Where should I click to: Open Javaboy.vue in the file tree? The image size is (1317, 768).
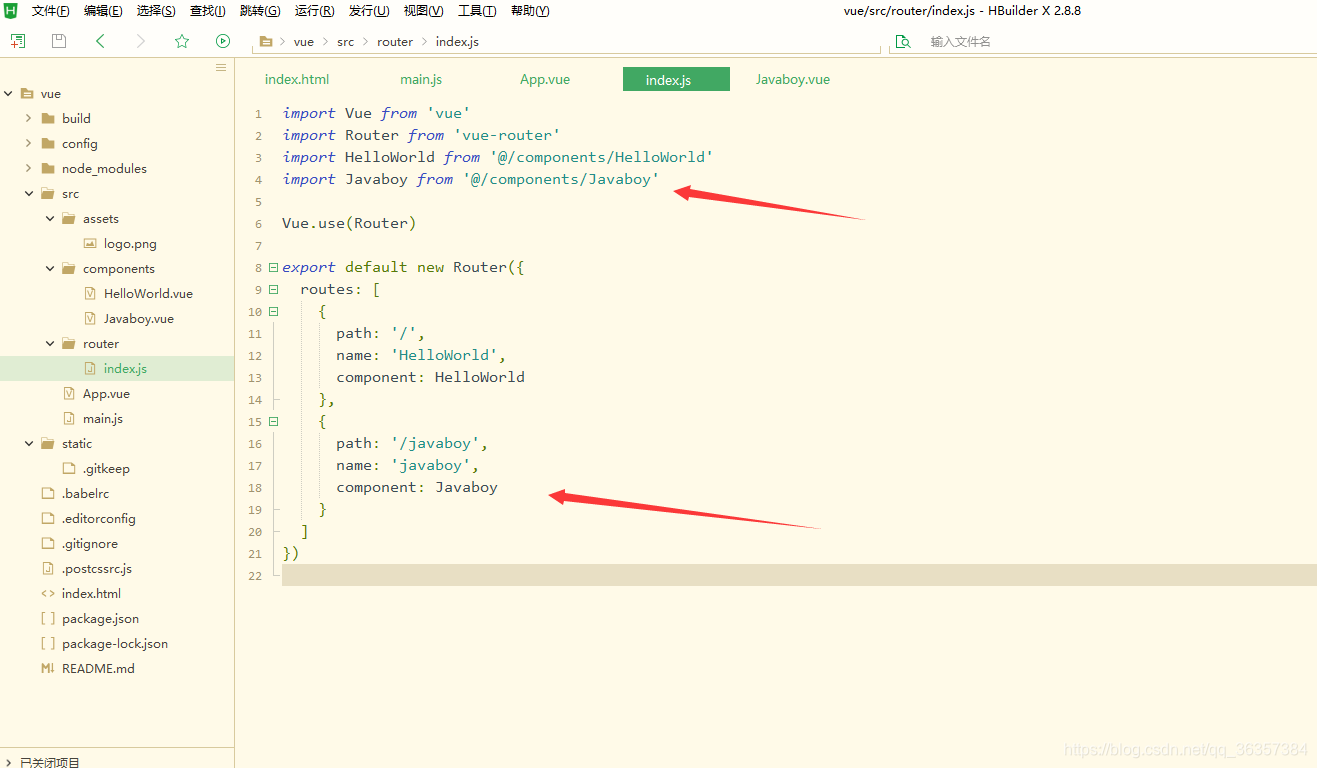[139, 318]
